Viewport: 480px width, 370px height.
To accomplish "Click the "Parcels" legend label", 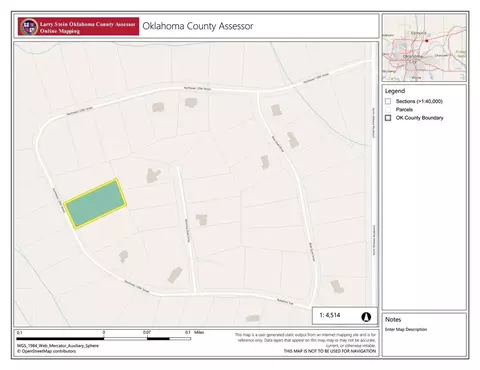I will [404, 109].
